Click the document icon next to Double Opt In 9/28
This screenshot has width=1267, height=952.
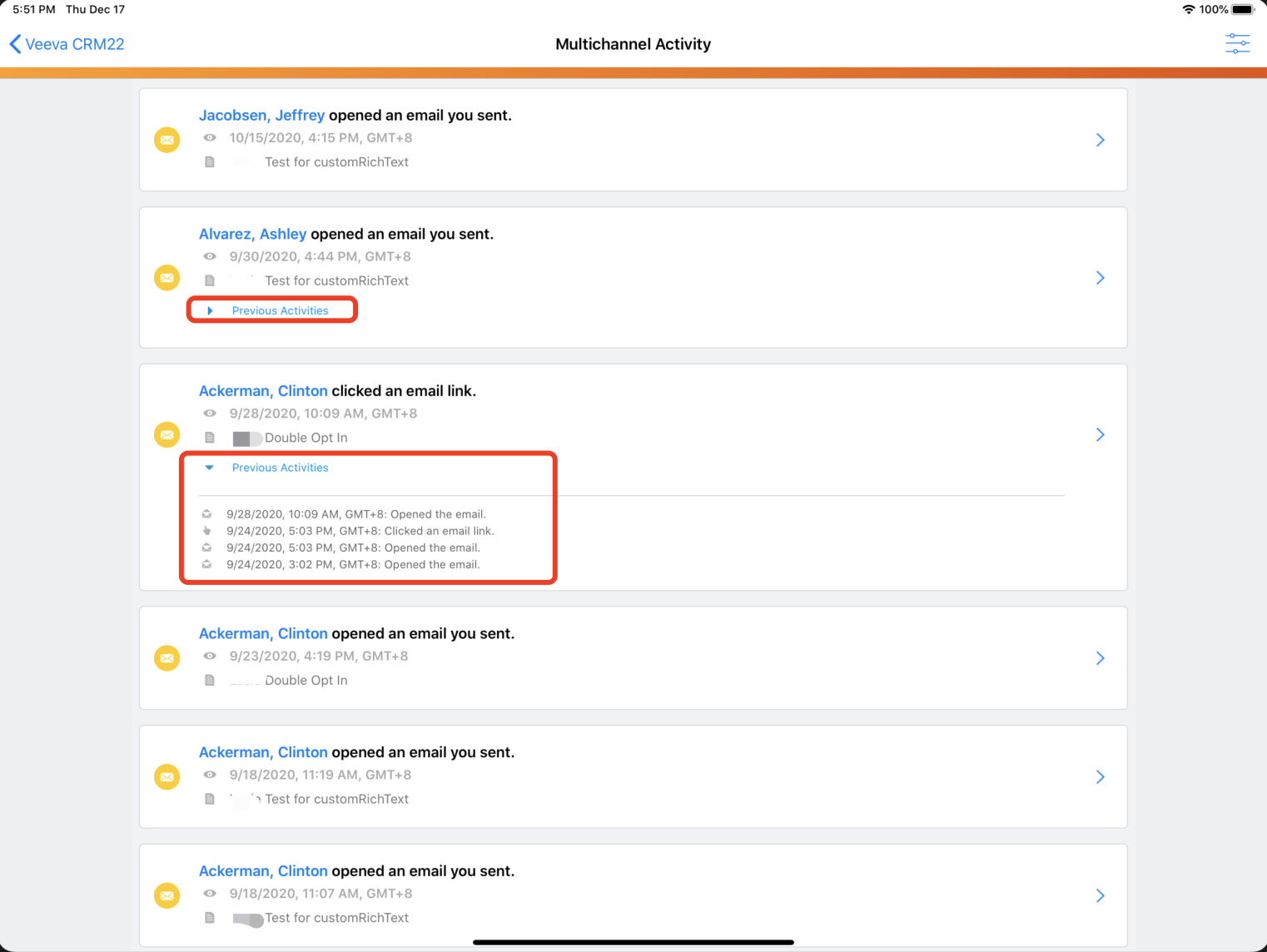coord(210,438)
